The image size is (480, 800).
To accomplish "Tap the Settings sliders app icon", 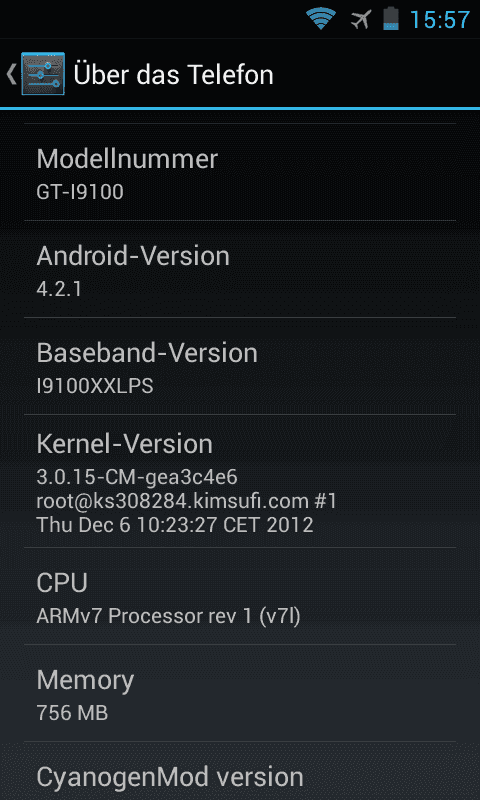I will 43,74.
